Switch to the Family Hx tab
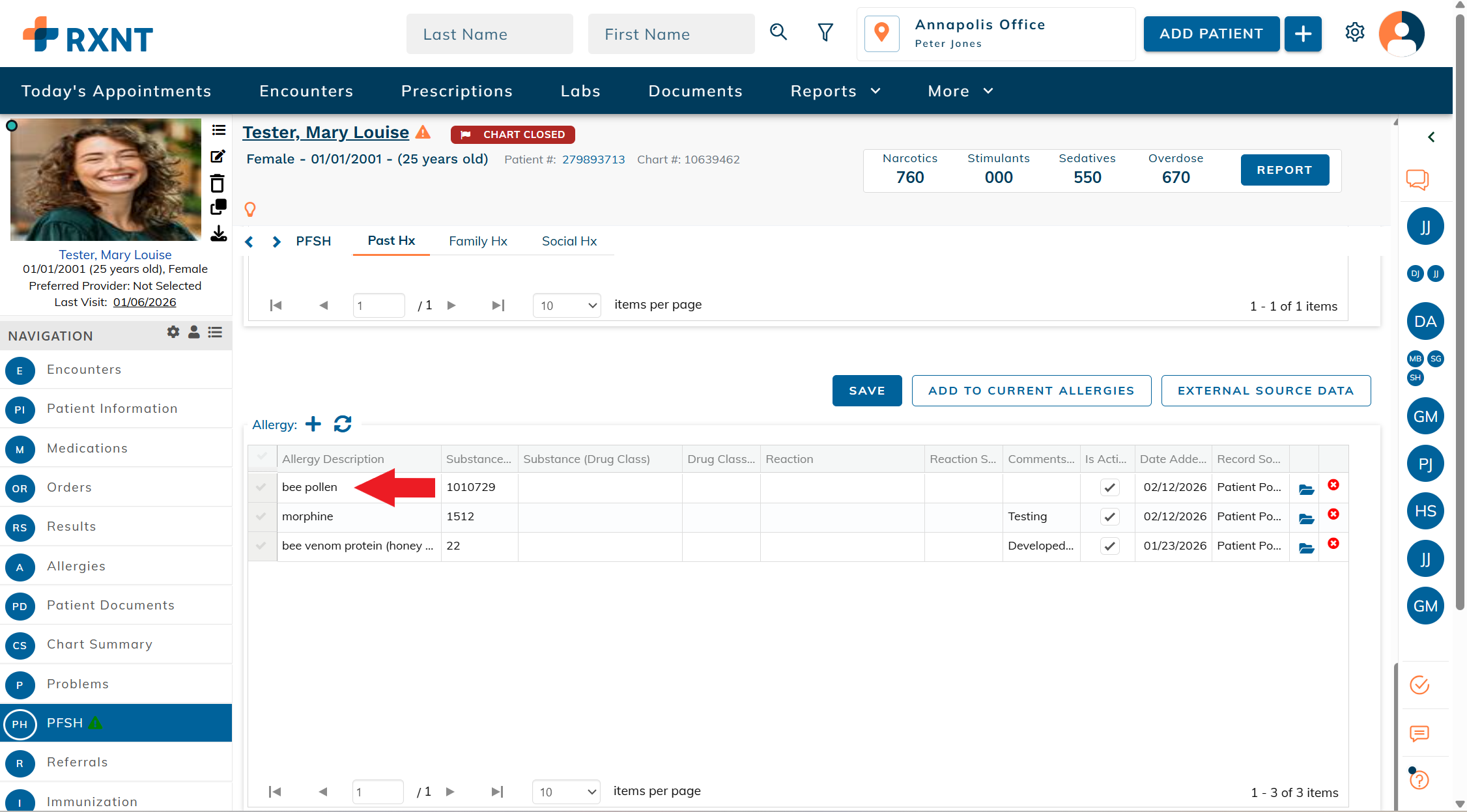Image resolution: width=1467 pixels, height=812 pixels. (477, 242)
